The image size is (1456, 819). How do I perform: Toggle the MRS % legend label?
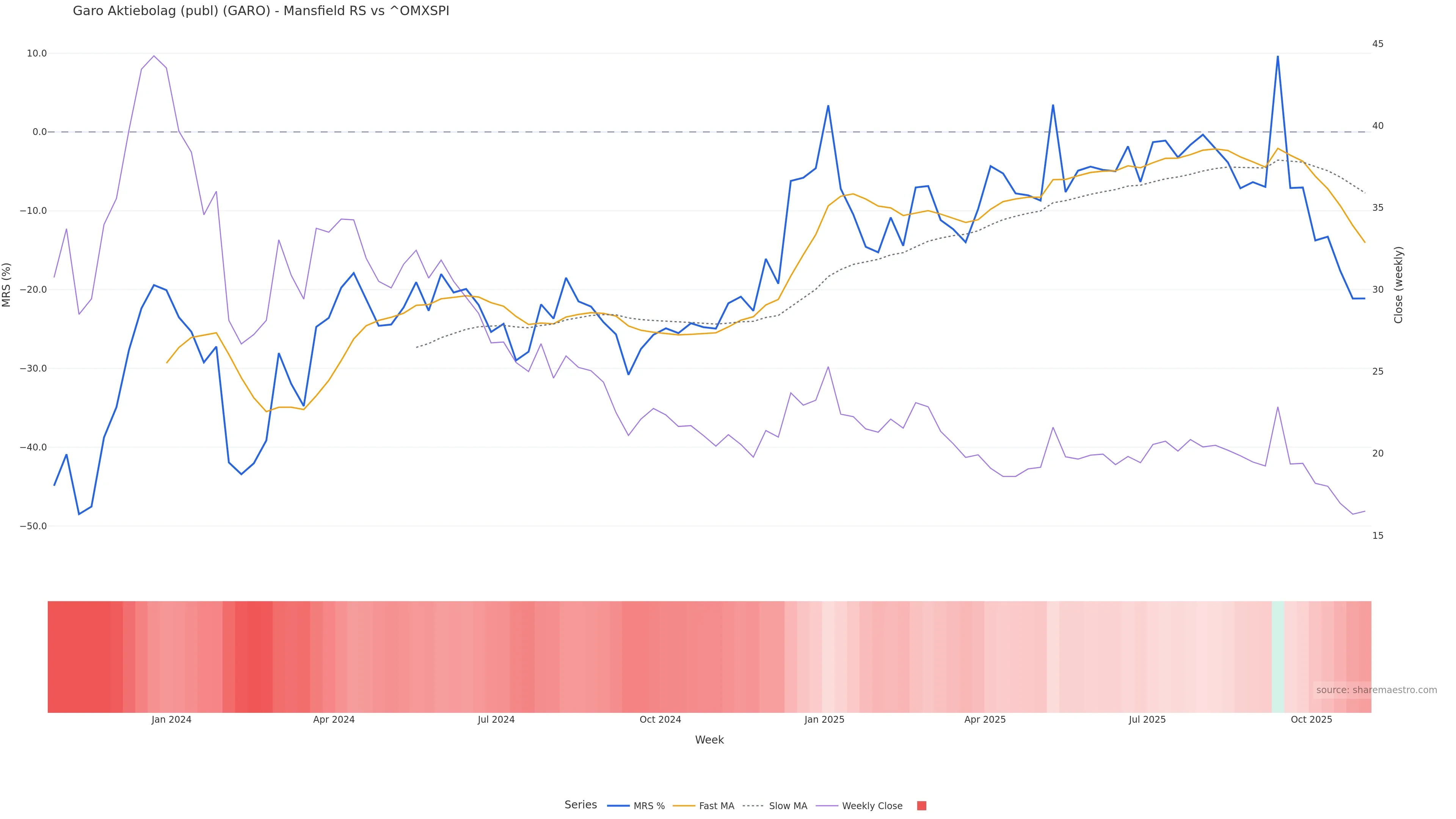pyautogui.click(x=649, y=806)
